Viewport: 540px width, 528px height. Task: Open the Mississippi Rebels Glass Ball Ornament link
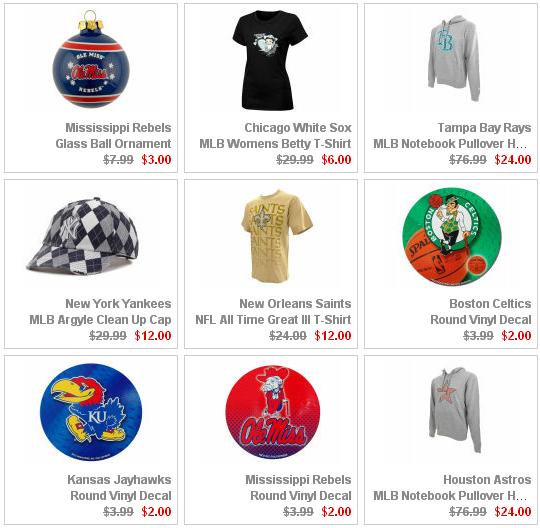pos(113,135)
